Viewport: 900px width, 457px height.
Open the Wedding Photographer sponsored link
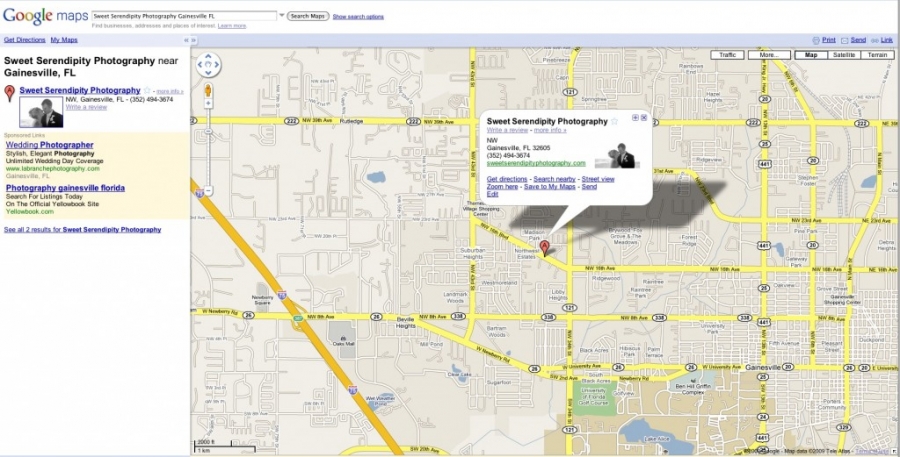[x=49, y=145]
